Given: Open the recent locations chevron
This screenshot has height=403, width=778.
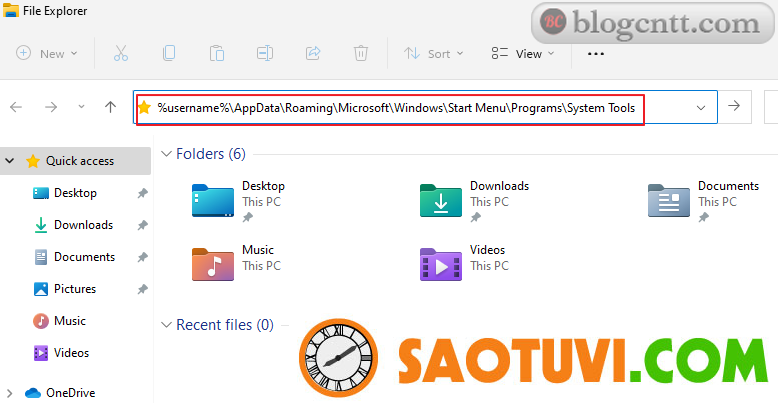Looking at the screenshot, I should (x=81, y=107).
